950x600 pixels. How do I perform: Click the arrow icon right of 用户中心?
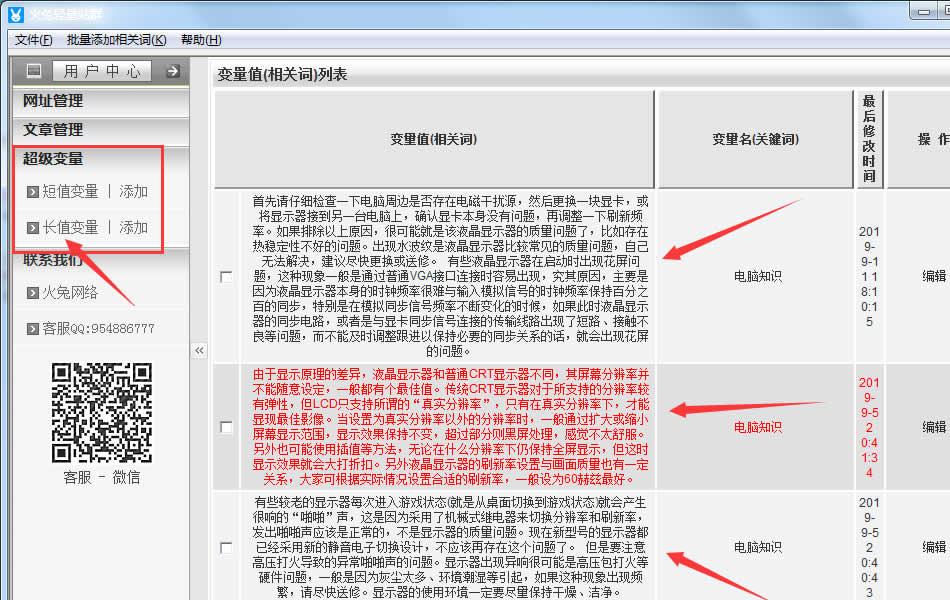173,71
